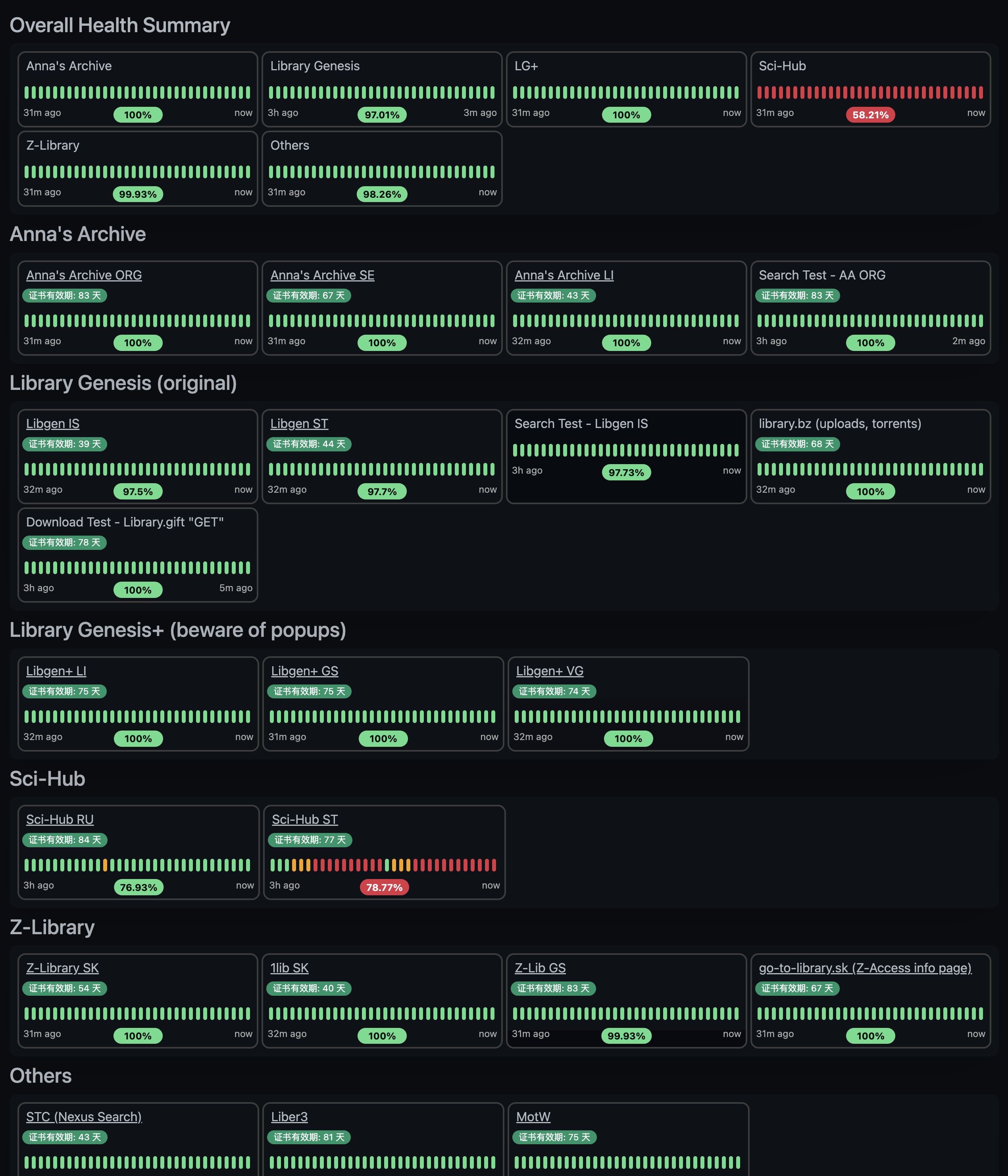The image size is (1008, 1176).
Task: Click the Others section heading
Action: click(x=40, y=1076)
